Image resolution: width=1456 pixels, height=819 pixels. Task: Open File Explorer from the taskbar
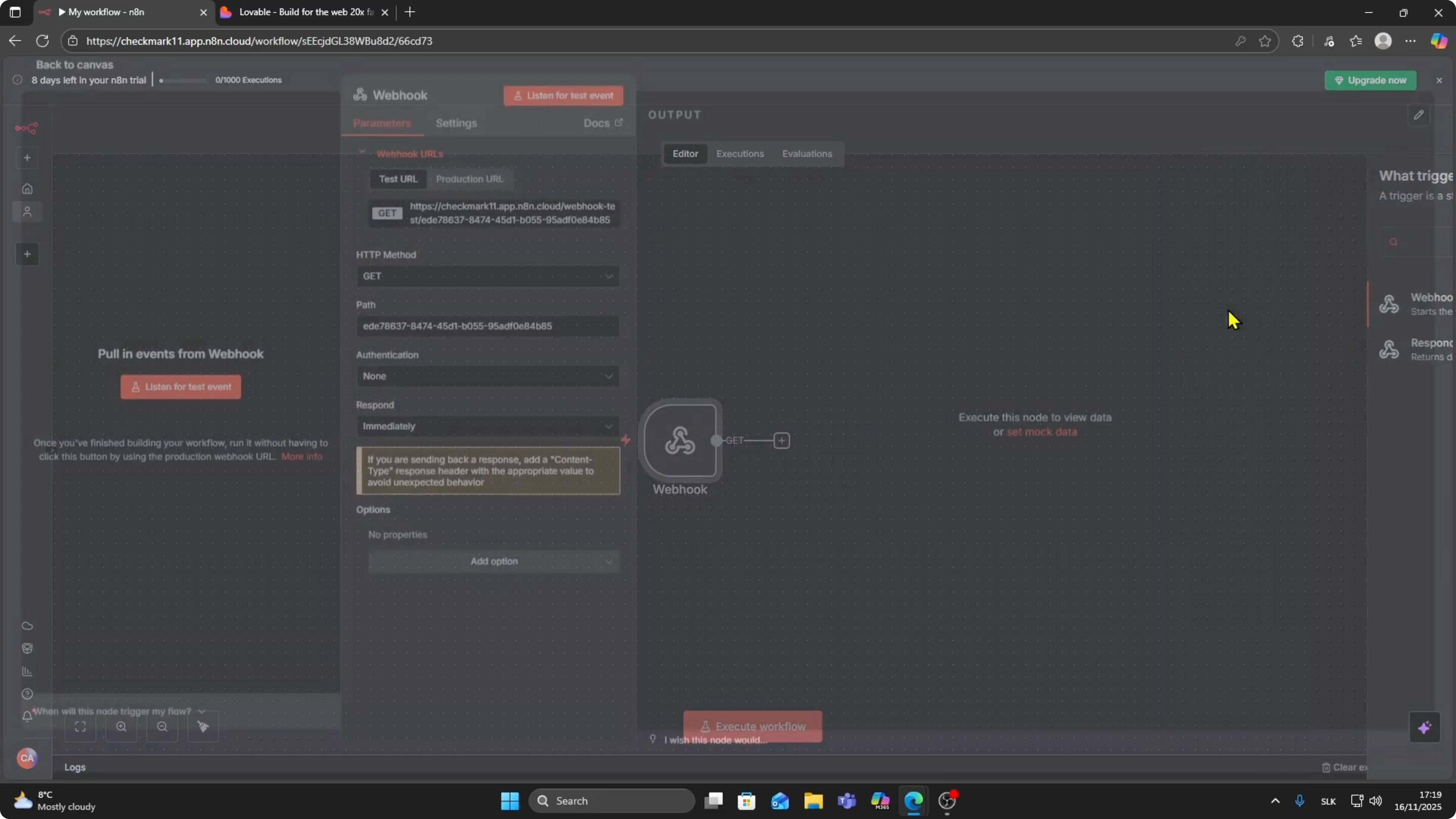tap(813, 801)
